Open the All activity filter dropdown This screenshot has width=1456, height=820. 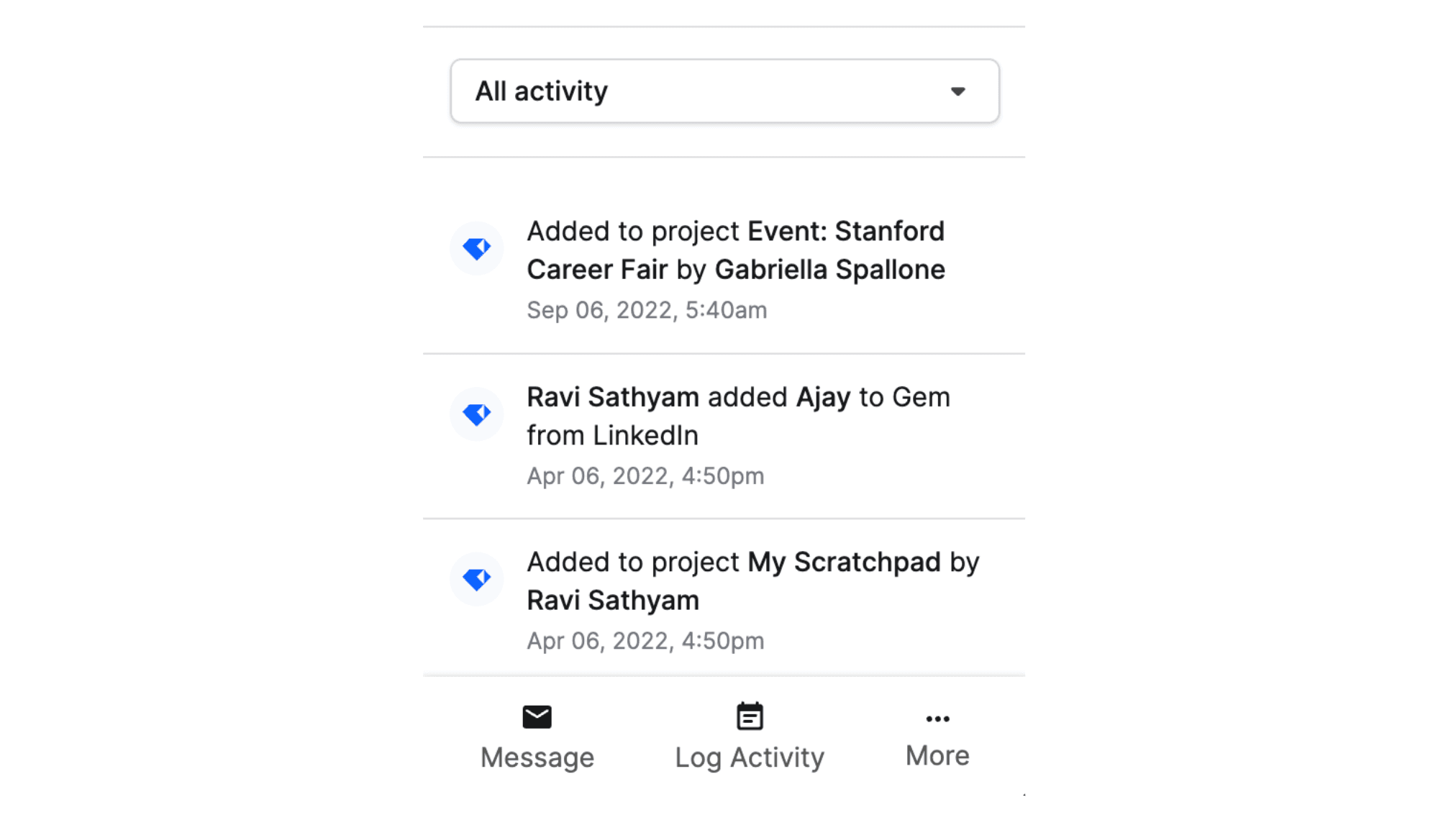(x=725, y=91)
